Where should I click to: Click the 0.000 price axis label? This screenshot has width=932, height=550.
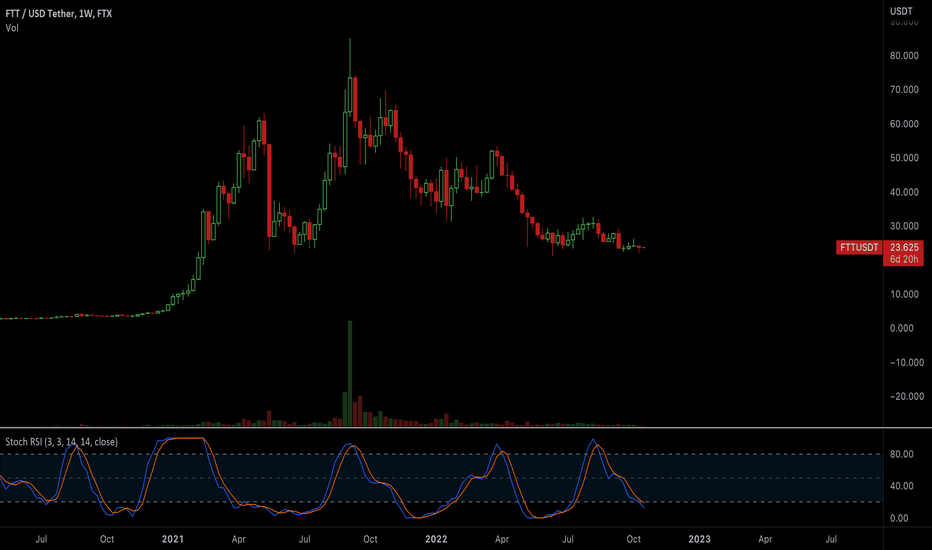tap(902, 328)
